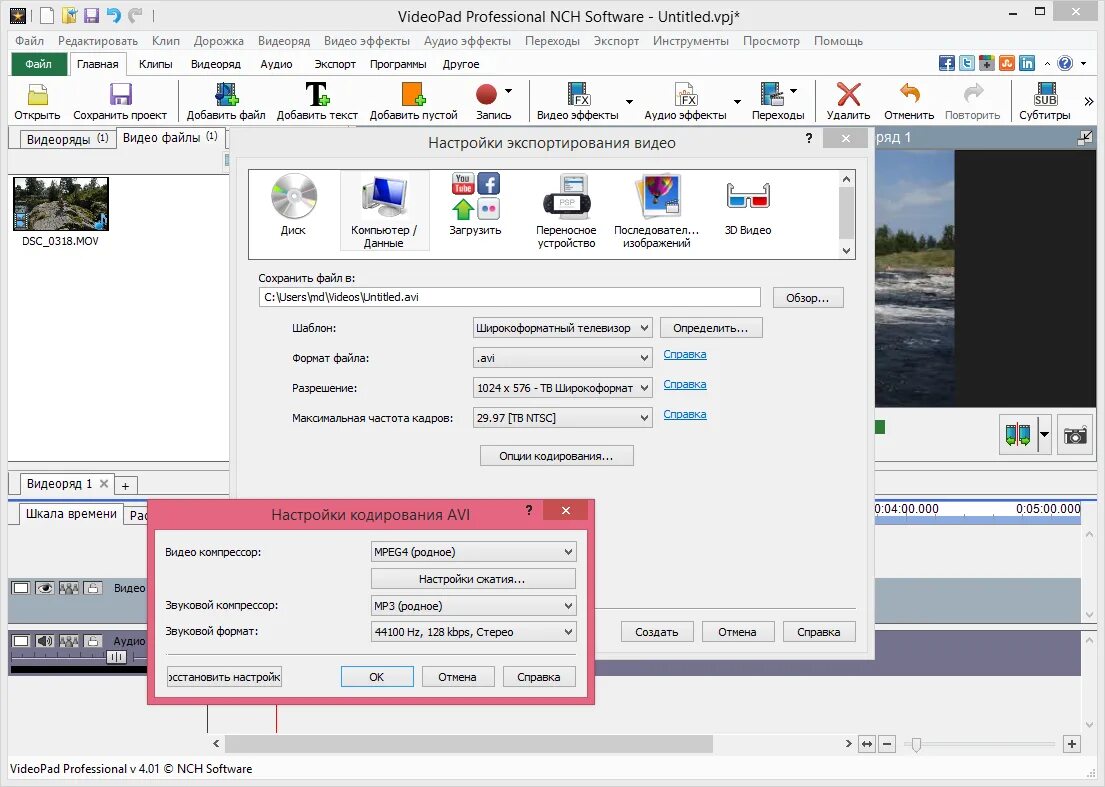Screen dimensions: 1105x787
Task: Open the Звуковой формат 44100 Hz dropdown
Action: pos(474,632)
